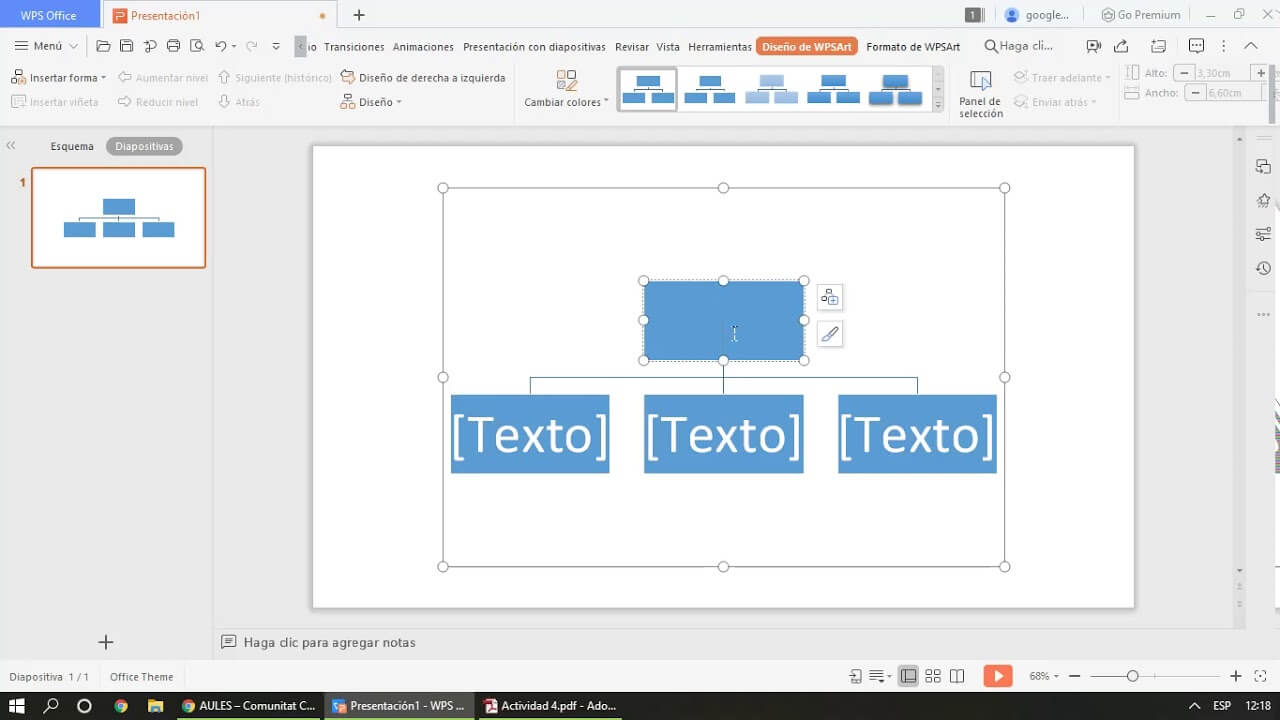
Task: Click the undo arrow icon
Action: pyautogui.click(x=221, y=46)
